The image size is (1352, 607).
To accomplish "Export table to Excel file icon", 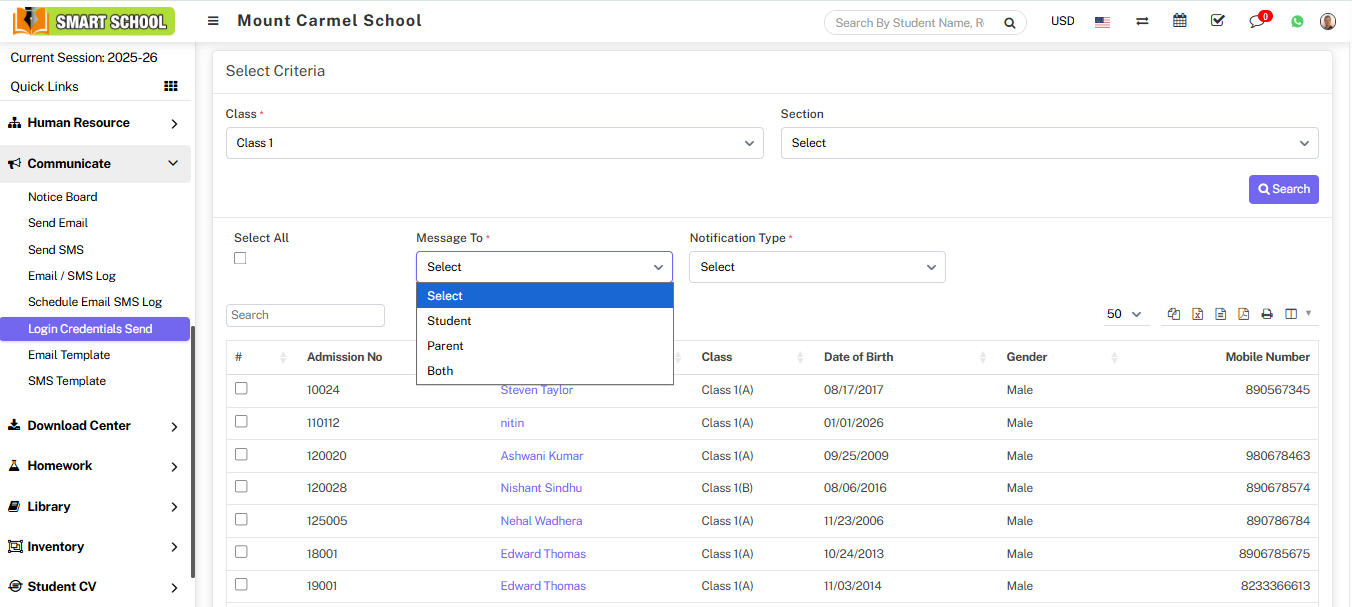I will tap(1197, 314).
